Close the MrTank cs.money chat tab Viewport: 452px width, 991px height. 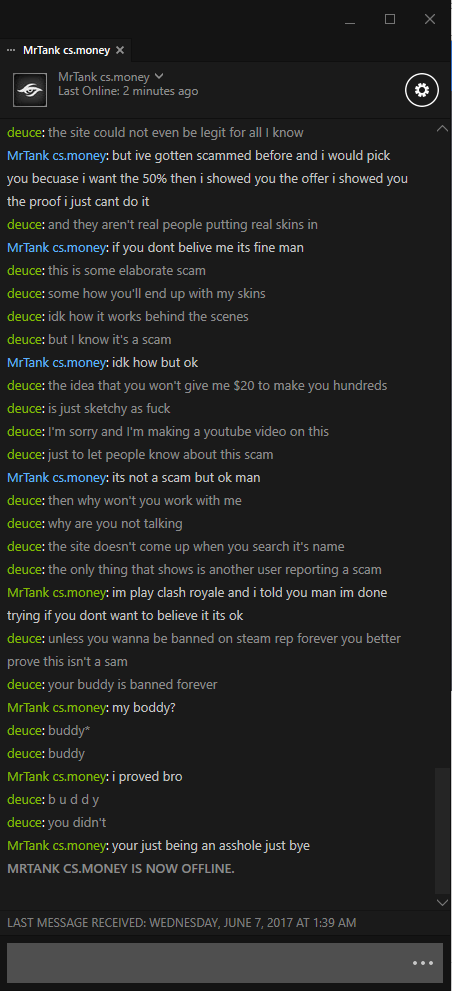120,50
